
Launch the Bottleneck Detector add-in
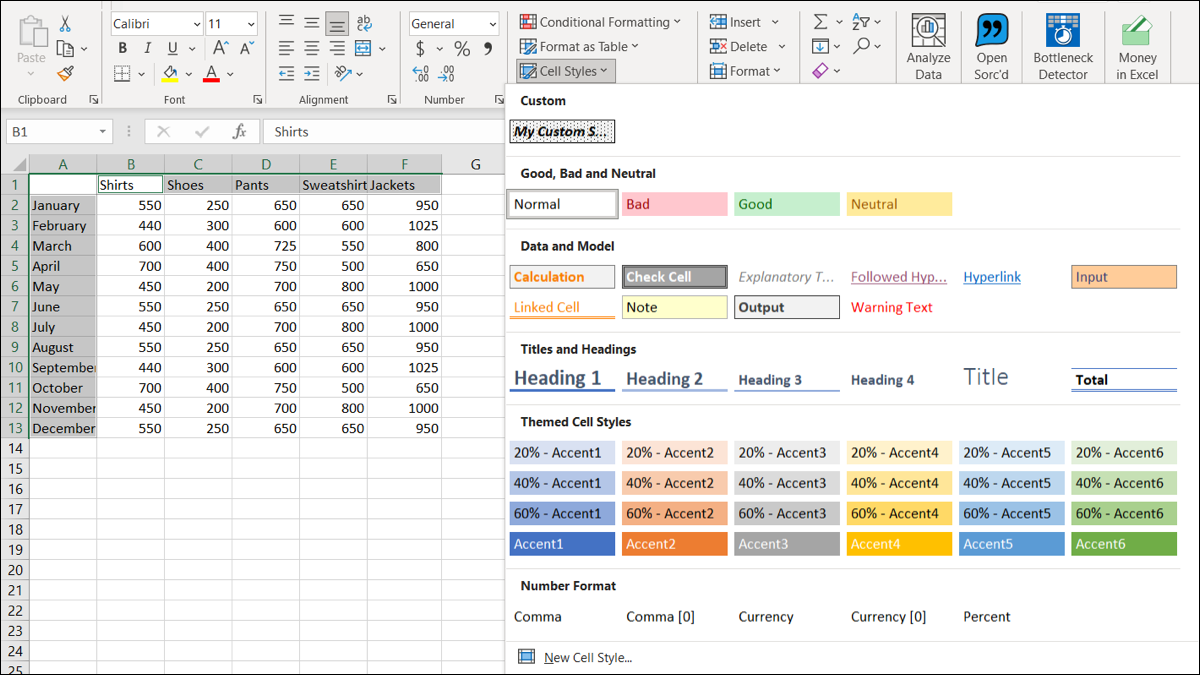click(x=1063, y=47)
